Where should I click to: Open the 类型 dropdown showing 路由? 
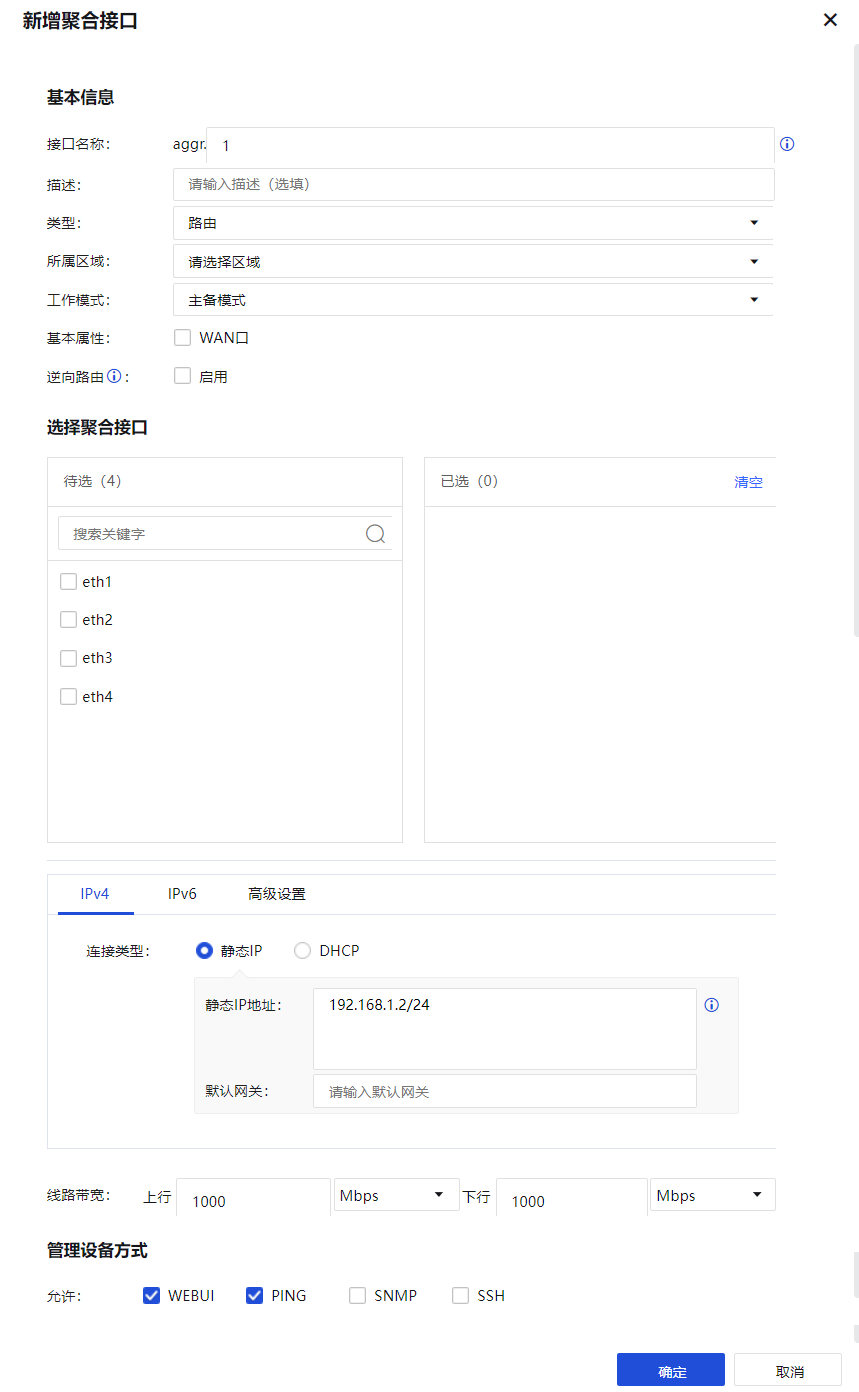(473, 223)
